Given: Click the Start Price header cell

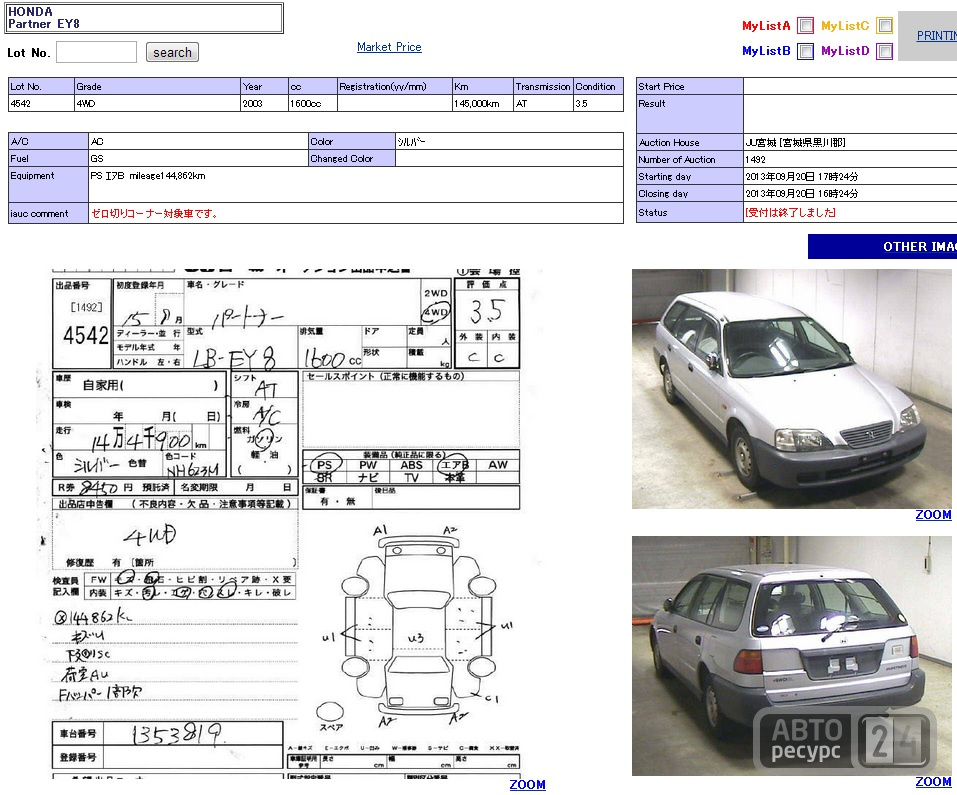Looking at the screenshot, I should [x=690, y=86].
